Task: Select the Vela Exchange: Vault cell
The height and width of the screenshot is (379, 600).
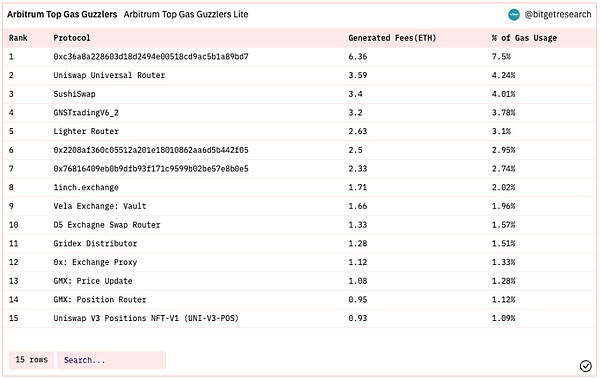Action: [99, 206]
